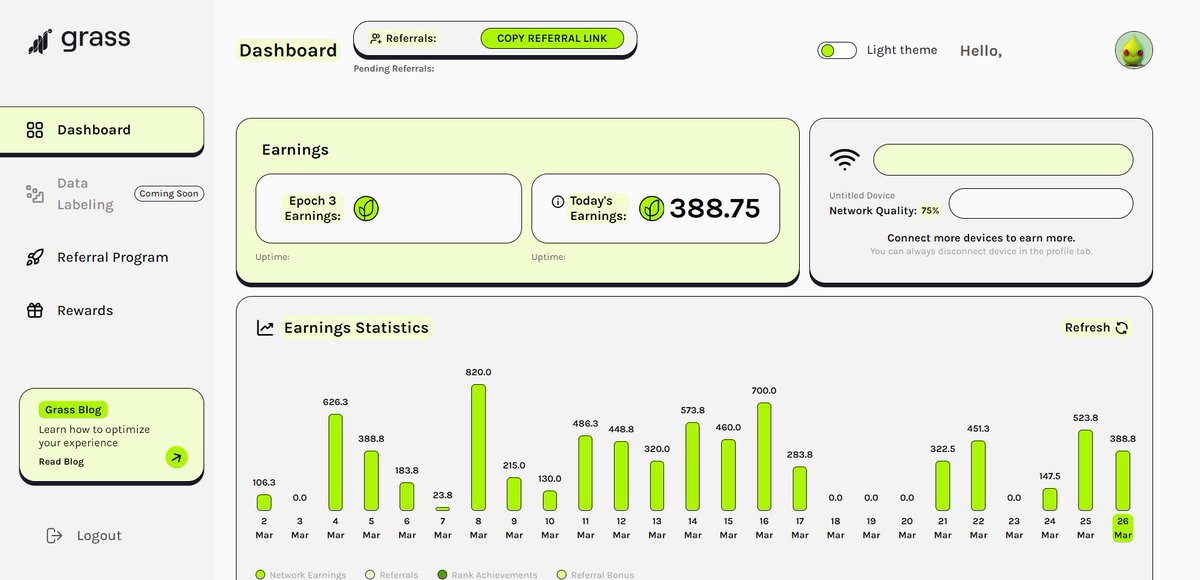Click the Pending Referrals text
Viewport: 1200px width, 580px height.
(x=394, y=69)
